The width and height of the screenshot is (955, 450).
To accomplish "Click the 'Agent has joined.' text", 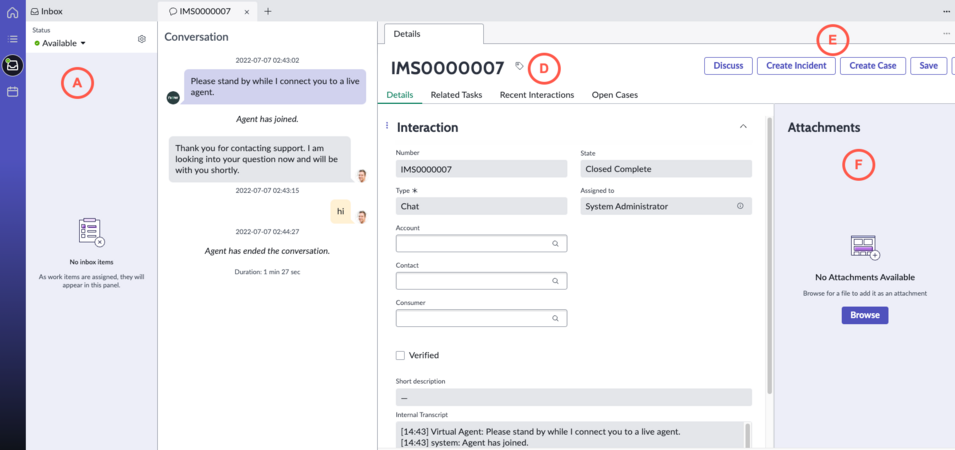I will click(267, 119).
